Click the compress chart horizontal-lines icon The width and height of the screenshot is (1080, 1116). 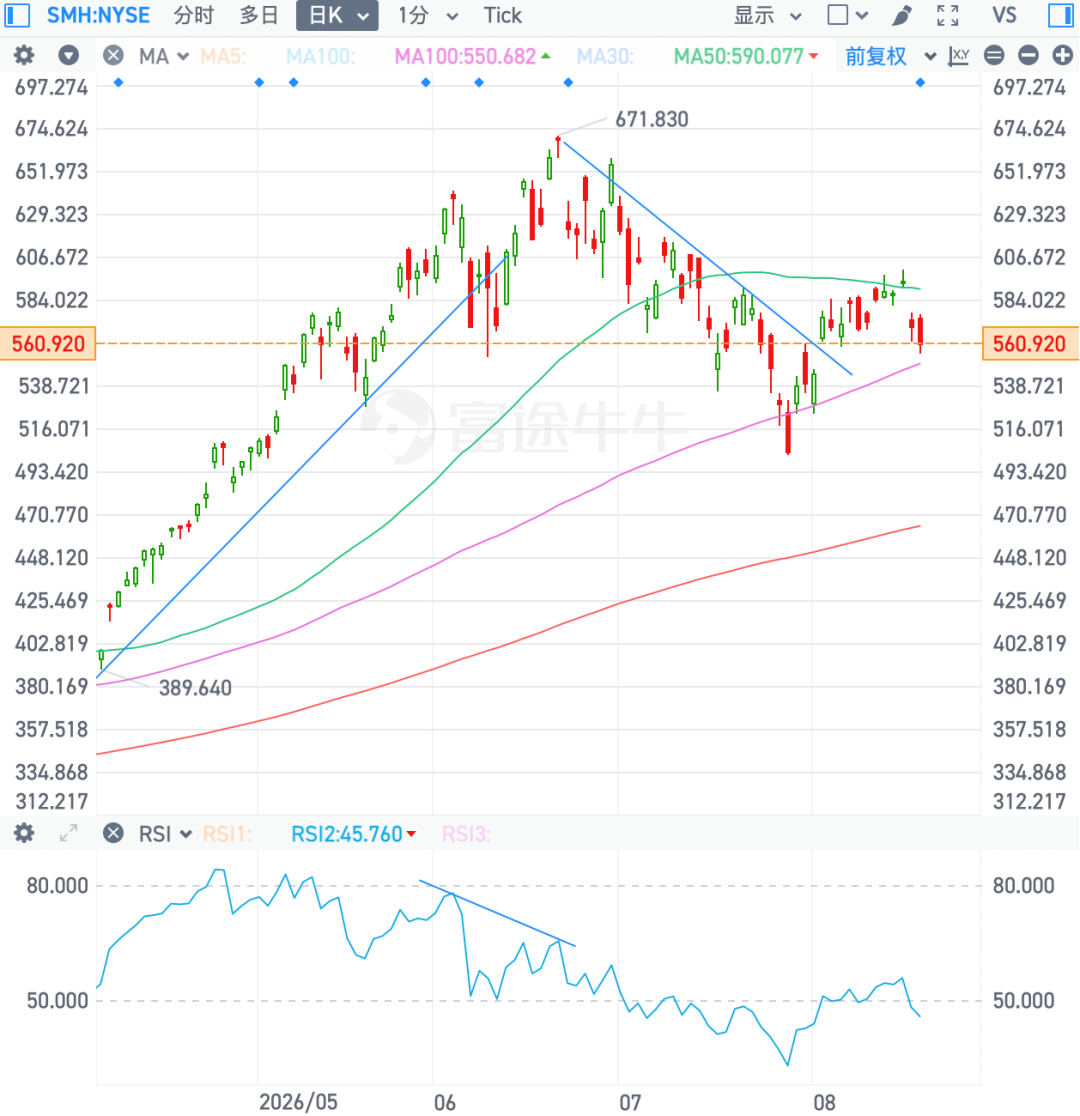click(994, 56)
